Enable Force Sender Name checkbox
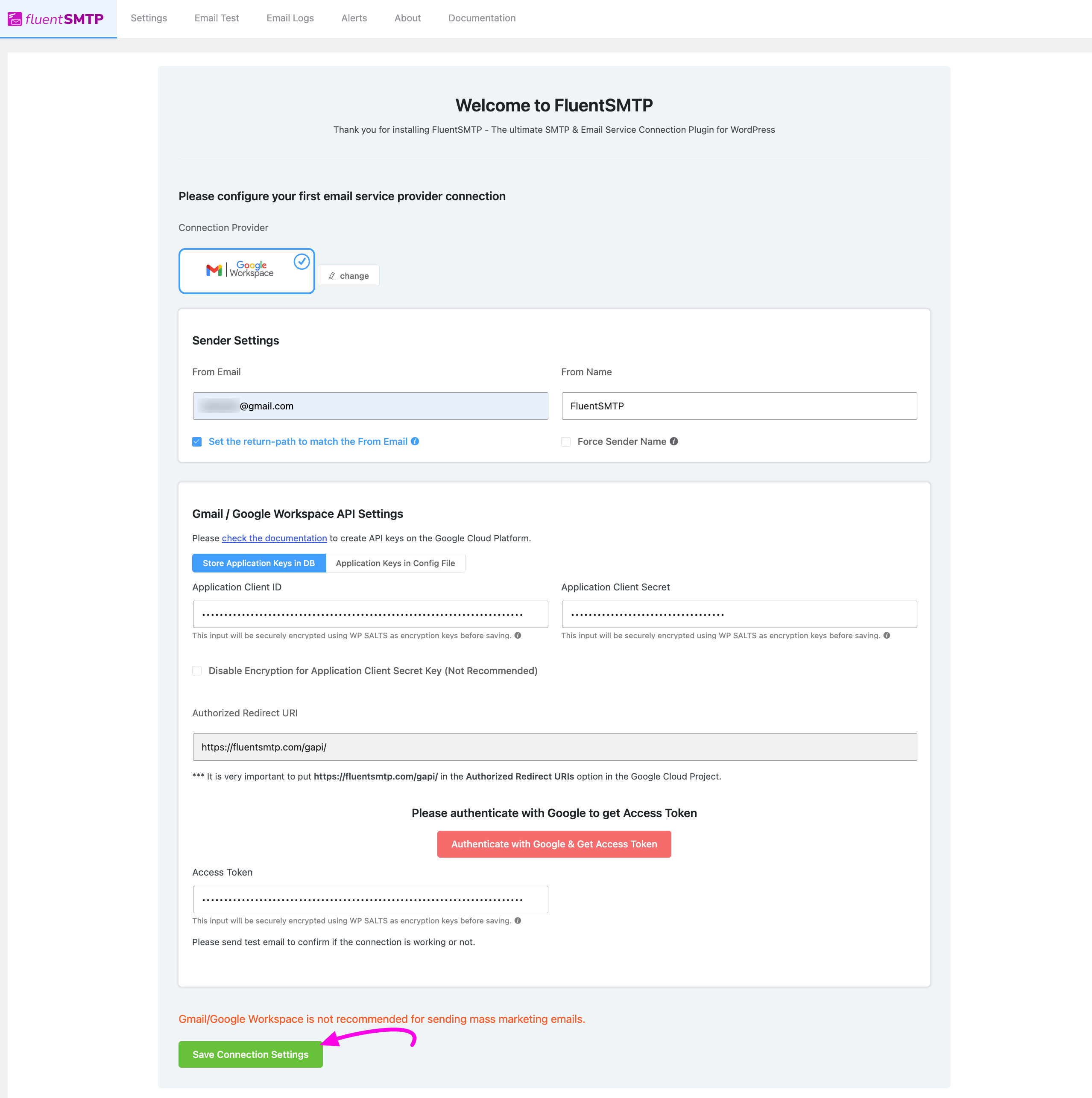Screen dimensions: 1092x1098 click(565, 441)
